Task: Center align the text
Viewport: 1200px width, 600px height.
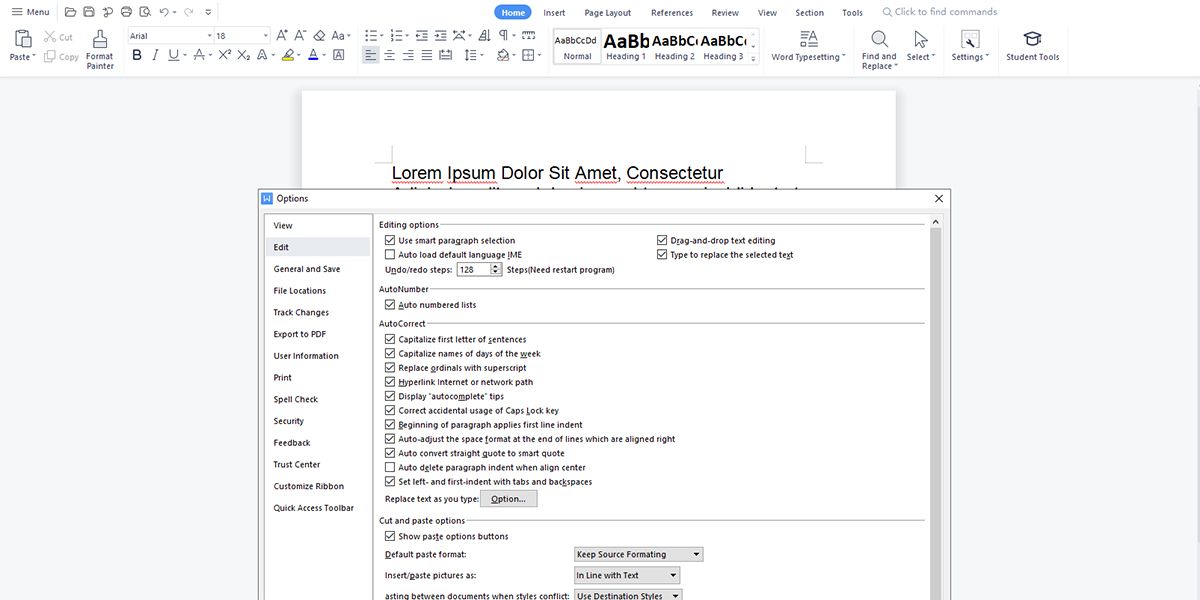Action: tap(389, 56)
